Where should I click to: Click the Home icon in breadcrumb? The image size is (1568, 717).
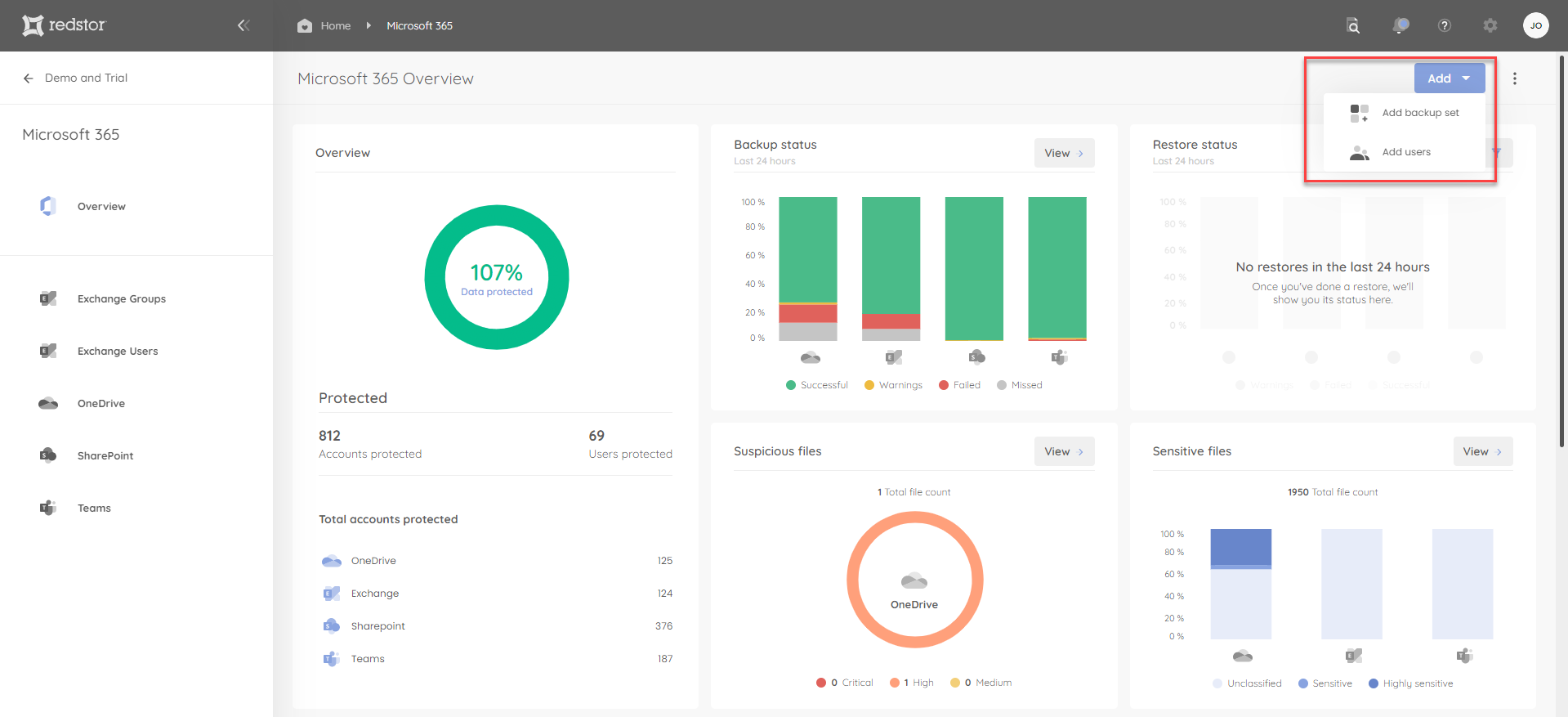pos(305,25)
